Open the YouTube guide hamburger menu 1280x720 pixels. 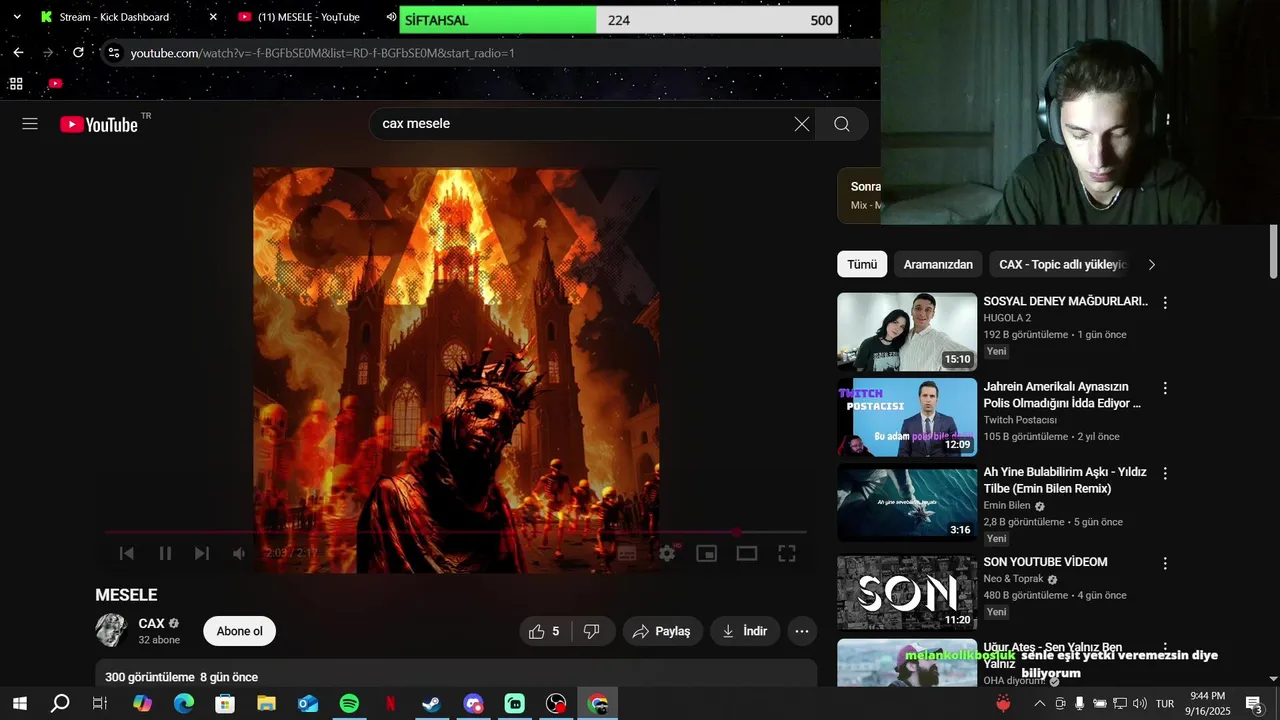(x=30, y=124)
